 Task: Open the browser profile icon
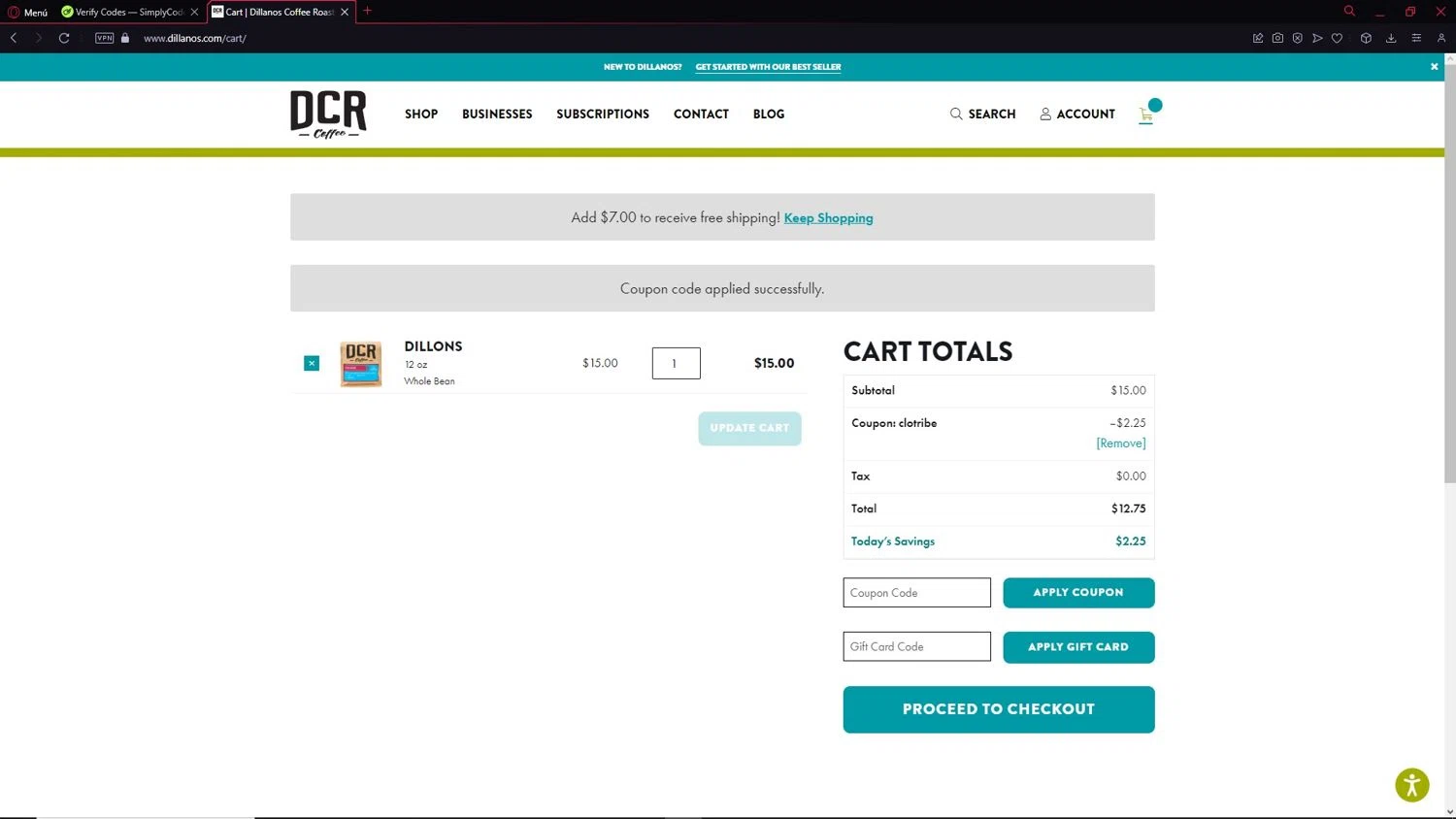pos(1441,38)
